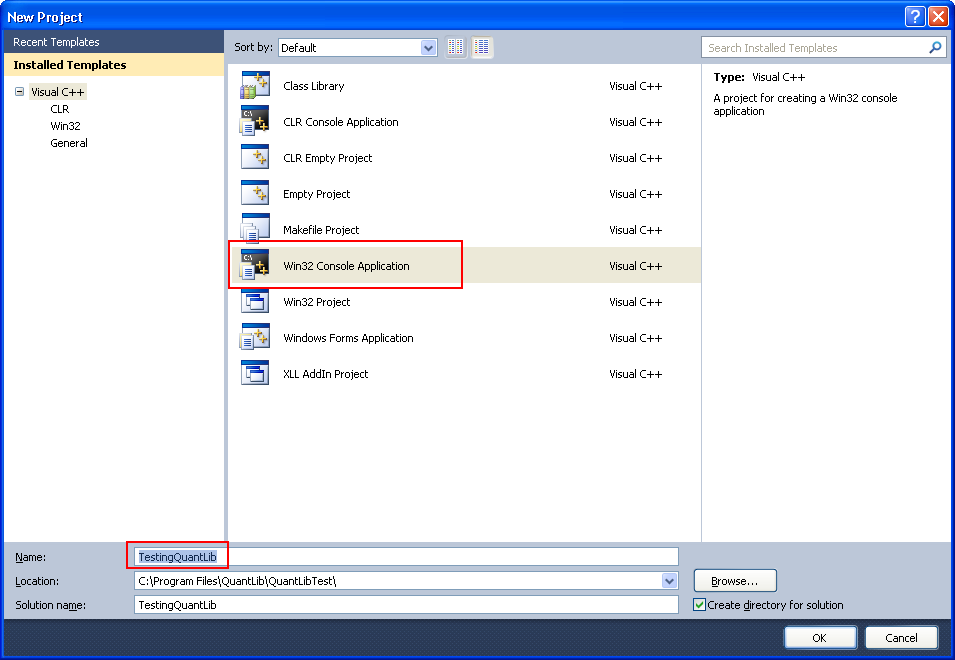Click the CLR Empty Project icon

tap(255, 157)
